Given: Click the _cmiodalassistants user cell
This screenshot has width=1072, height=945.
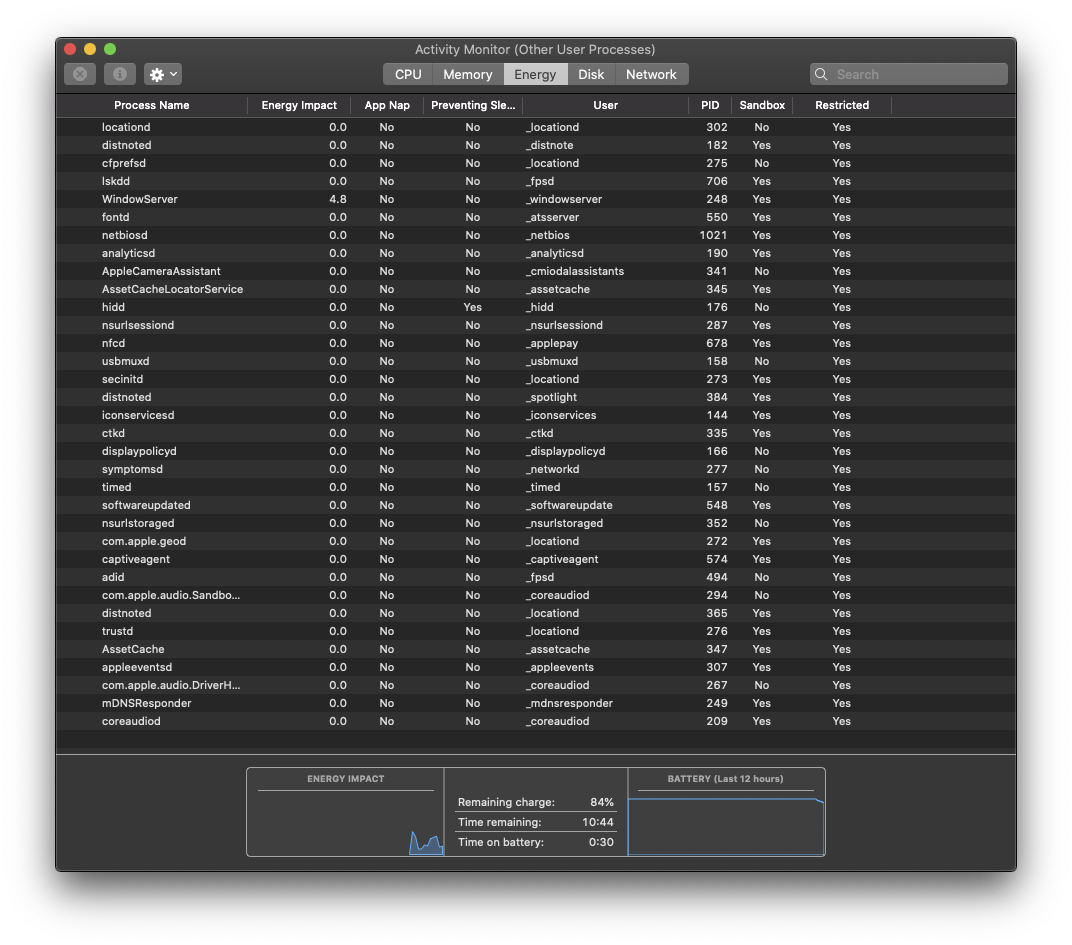Looking at the screenshot, I should click(575, 271).
